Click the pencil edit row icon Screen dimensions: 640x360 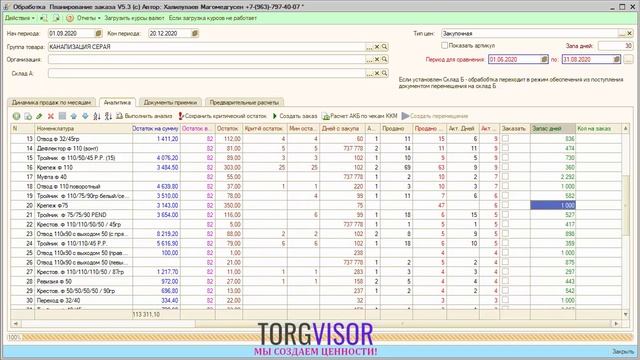tap(39, 116)
